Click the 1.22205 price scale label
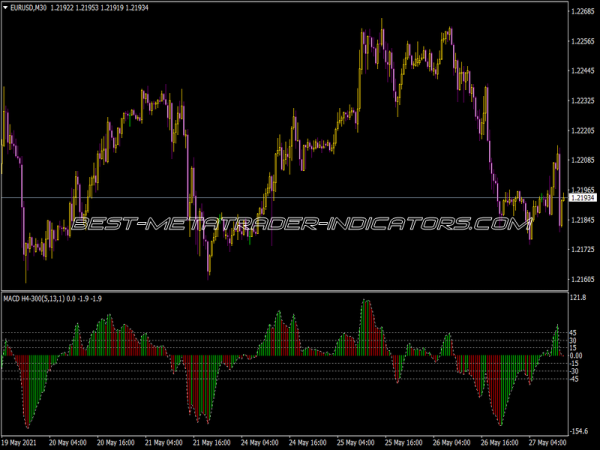This screenshot has width=600, height=450. (580, 131)
